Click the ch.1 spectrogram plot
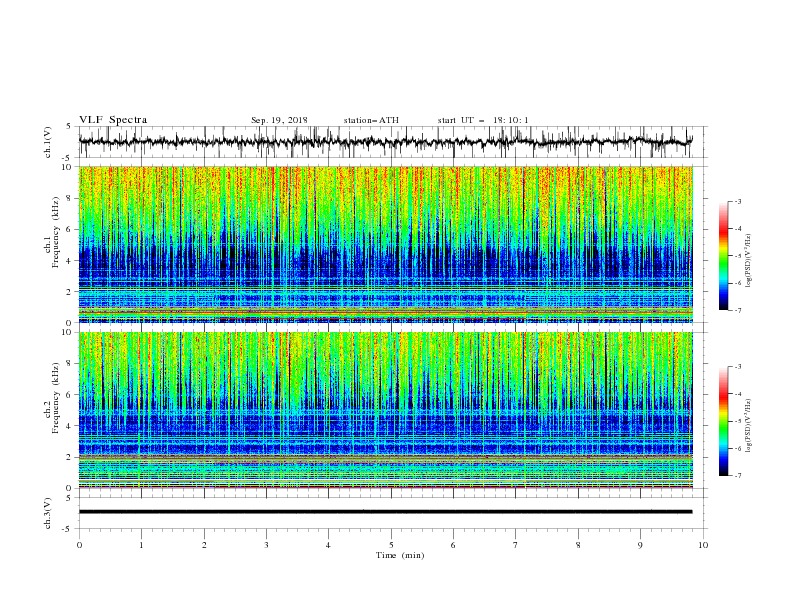This screenshot has width=792, height=612. click(385, 244)
